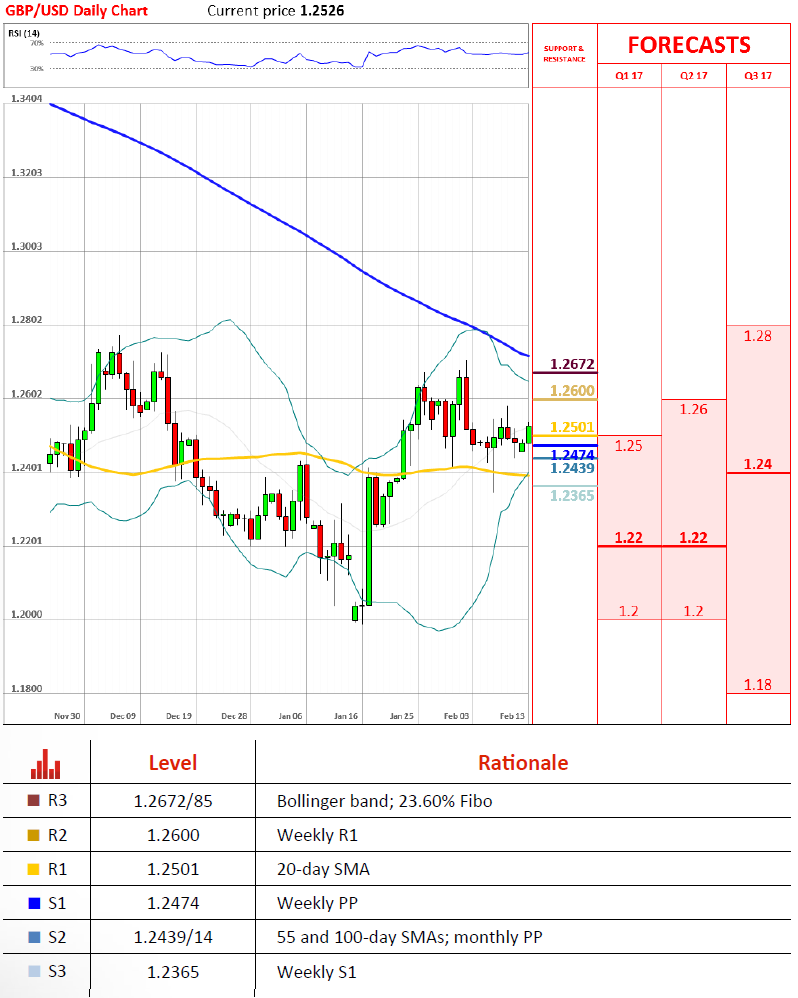Click the 1.2501 level label beside chart

572,427
